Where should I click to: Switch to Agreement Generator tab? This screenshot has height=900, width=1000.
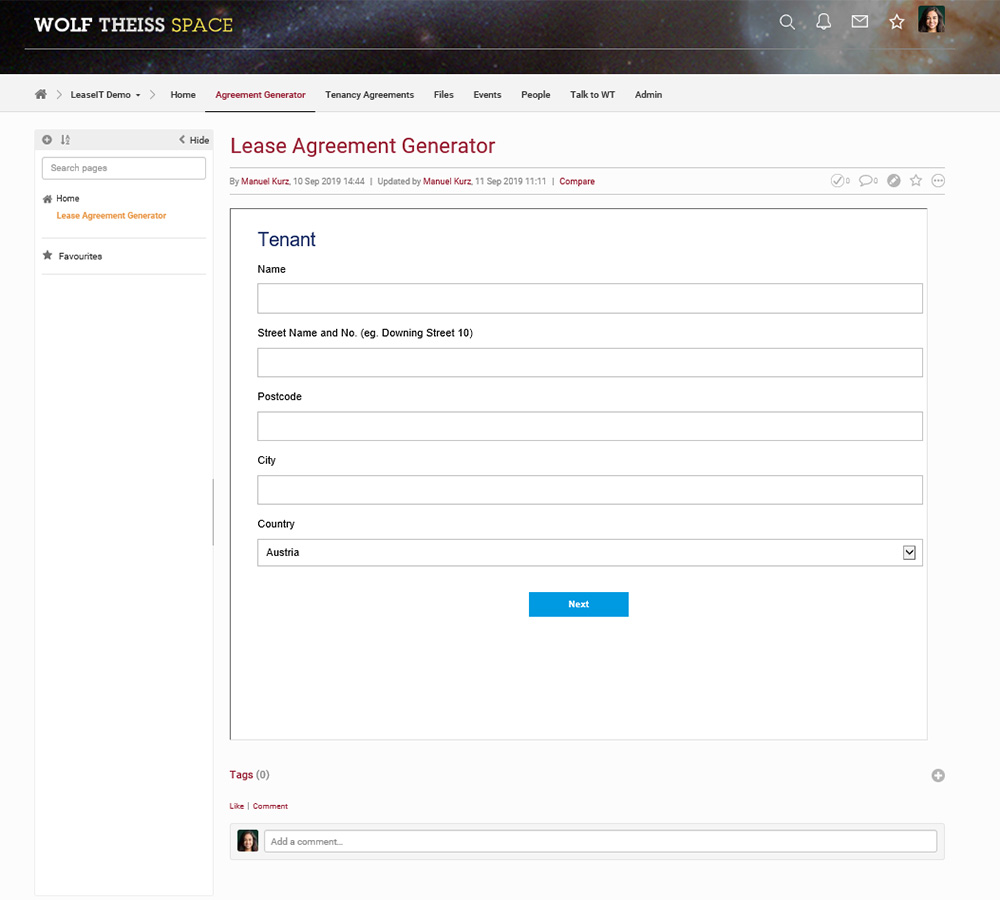click(x=260, y=94)
